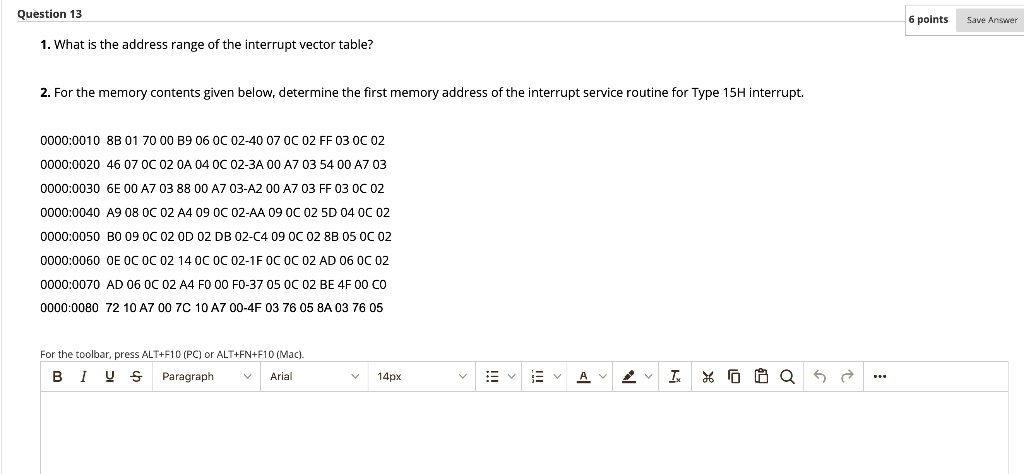Expand highlight color picker arrow
The width and height of the screenshot is (1024, 474).
tap(648, 377)
